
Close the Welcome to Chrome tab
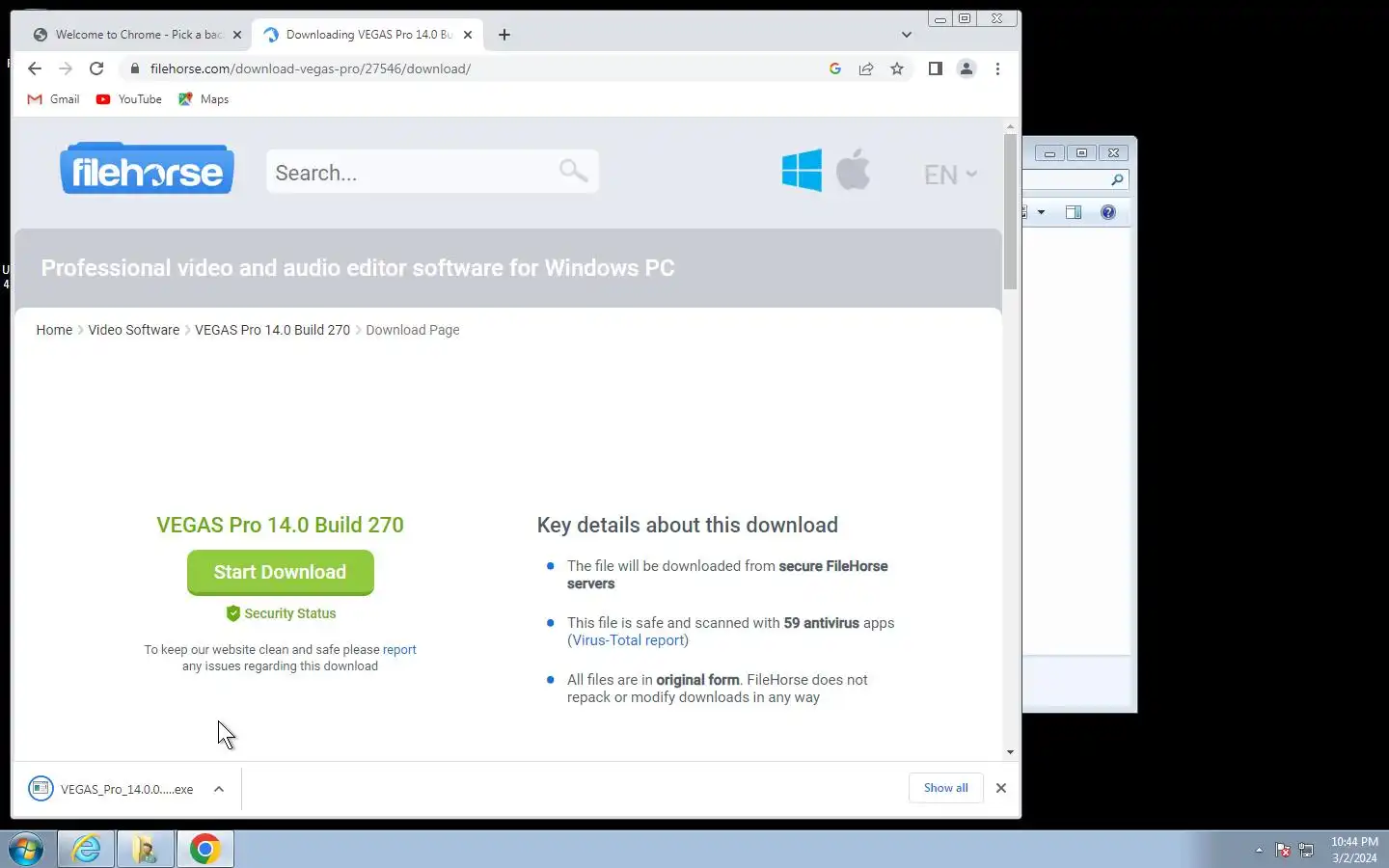click(x=237, y=35)
